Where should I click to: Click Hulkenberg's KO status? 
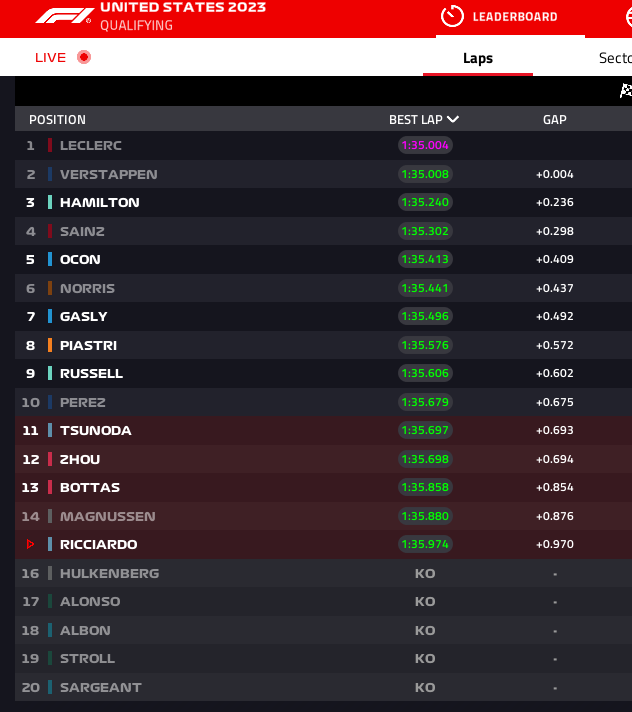click(425, 574)
